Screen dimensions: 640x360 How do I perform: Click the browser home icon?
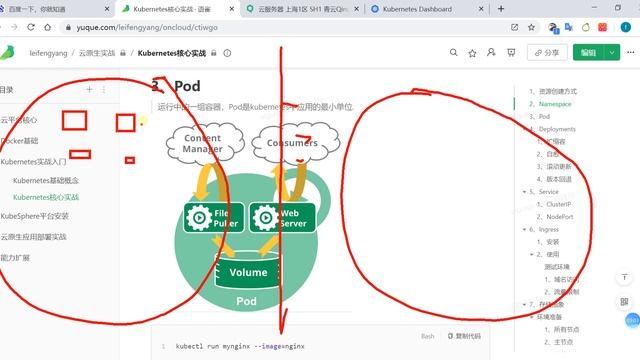pos(48,27)
